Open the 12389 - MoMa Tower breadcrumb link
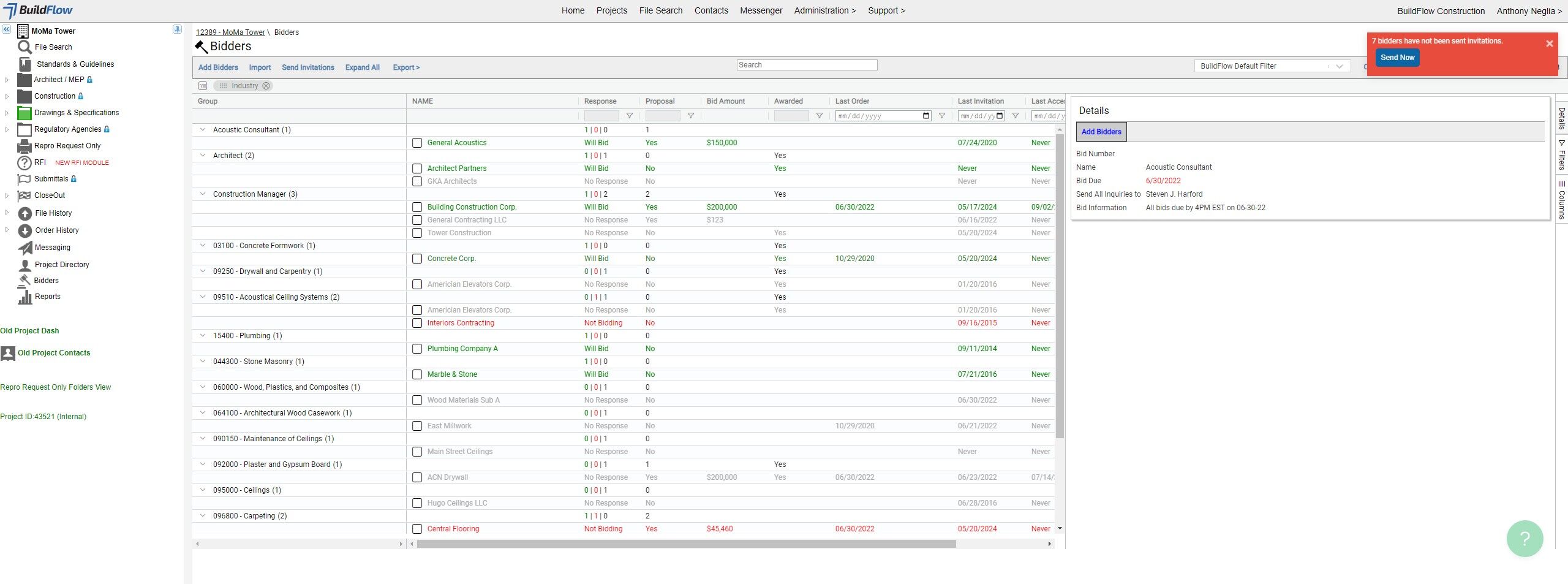Viewport: 1568px width, 584px height. [230, 32]
